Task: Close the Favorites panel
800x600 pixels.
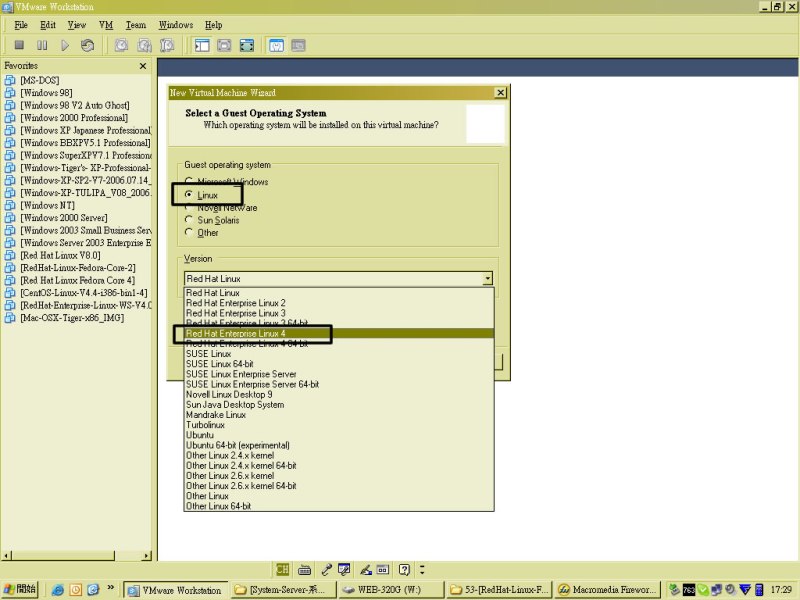Action: click(x=143, y=66)
